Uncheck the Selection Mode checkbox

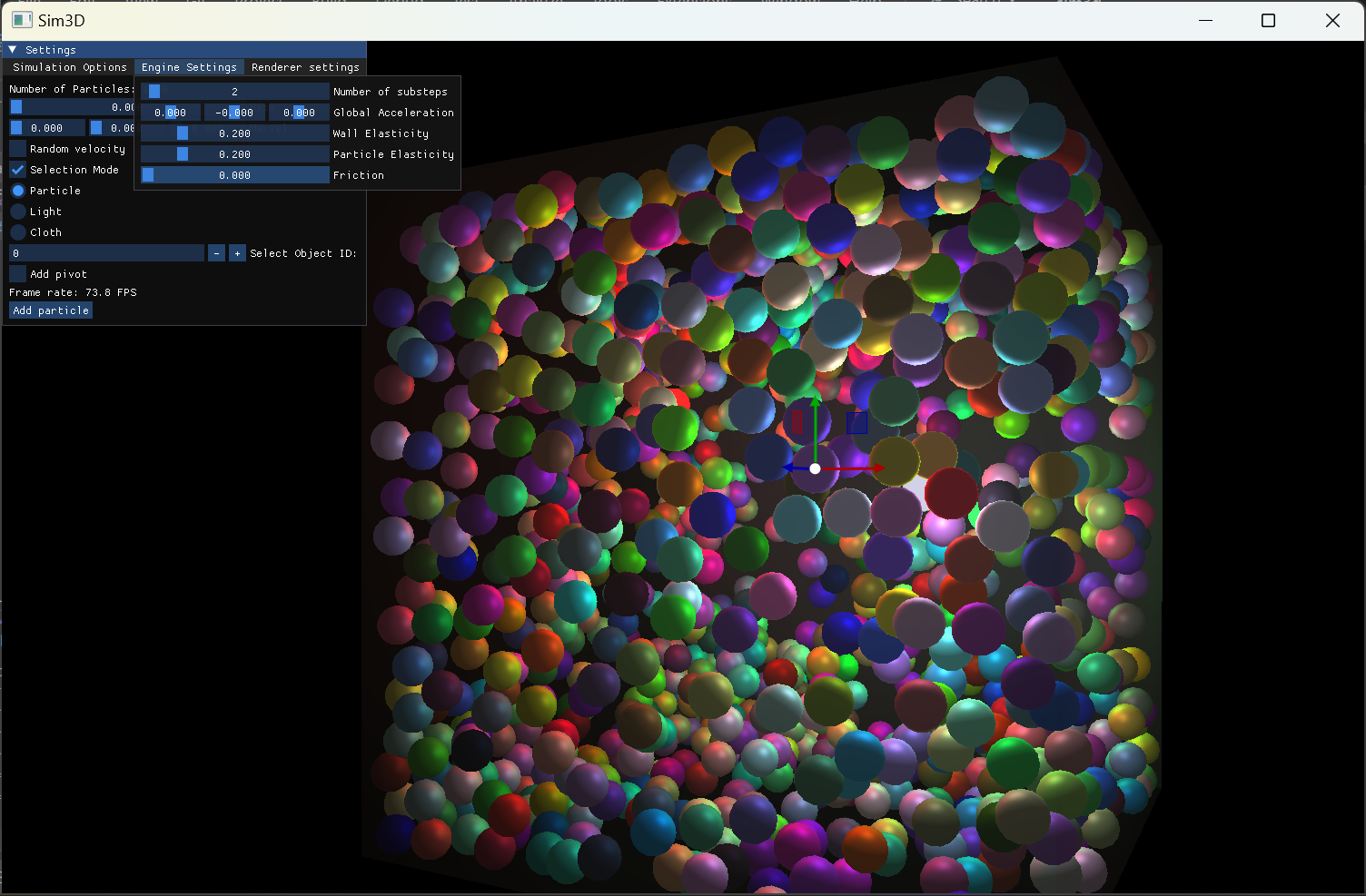[18, 170]
